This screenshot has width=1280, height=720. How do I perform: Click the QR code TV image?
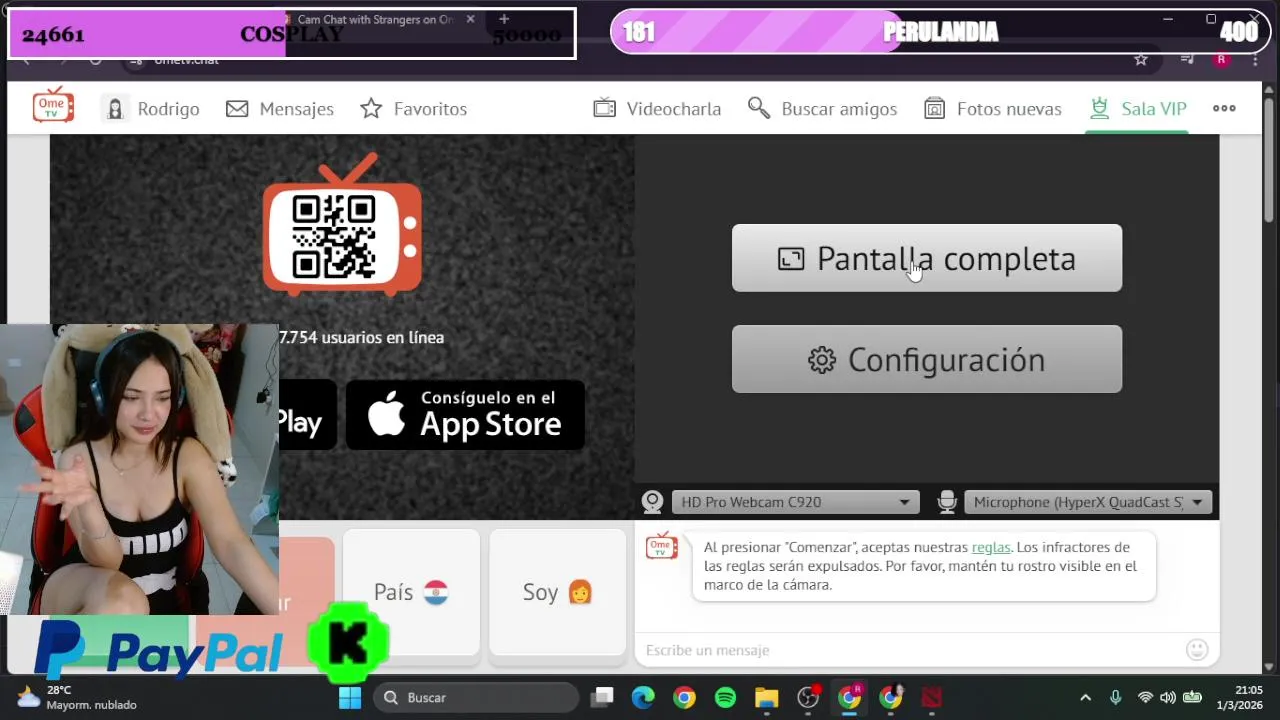(342, 225)
